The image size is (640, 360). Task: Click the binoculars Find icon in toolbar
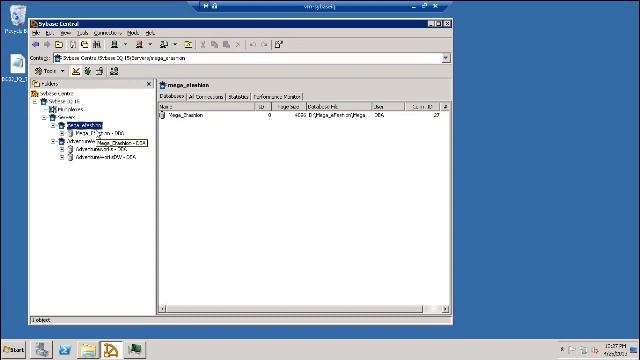point(97,44)
